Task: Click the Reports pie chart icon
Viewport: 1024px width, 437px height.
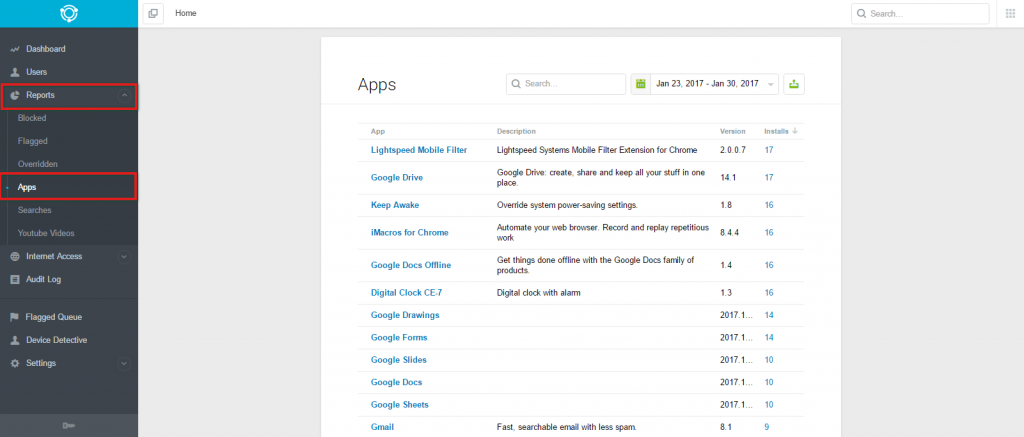Action: click(15, 95)
